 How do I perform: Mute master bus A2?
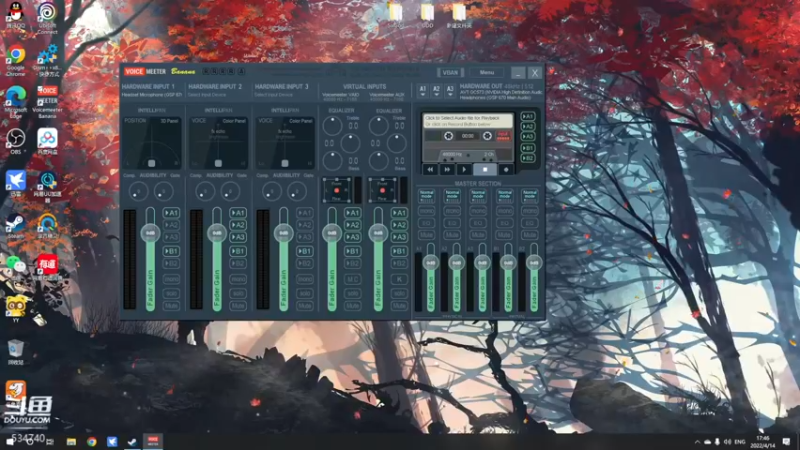452,235
